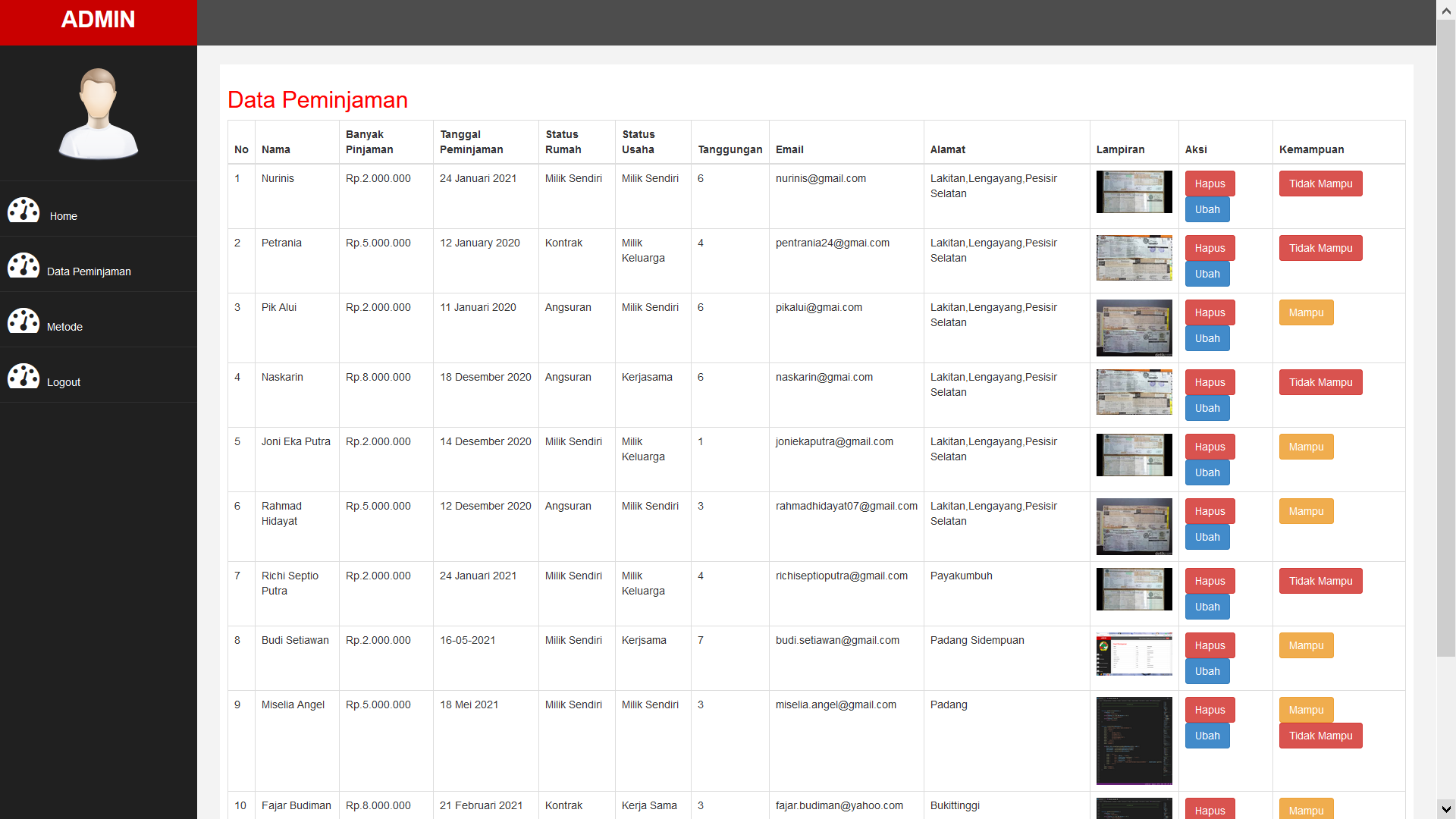Open Nurinis attachment thumbnail
The image size is (1456, 819).
click(x=1134, y=192)
